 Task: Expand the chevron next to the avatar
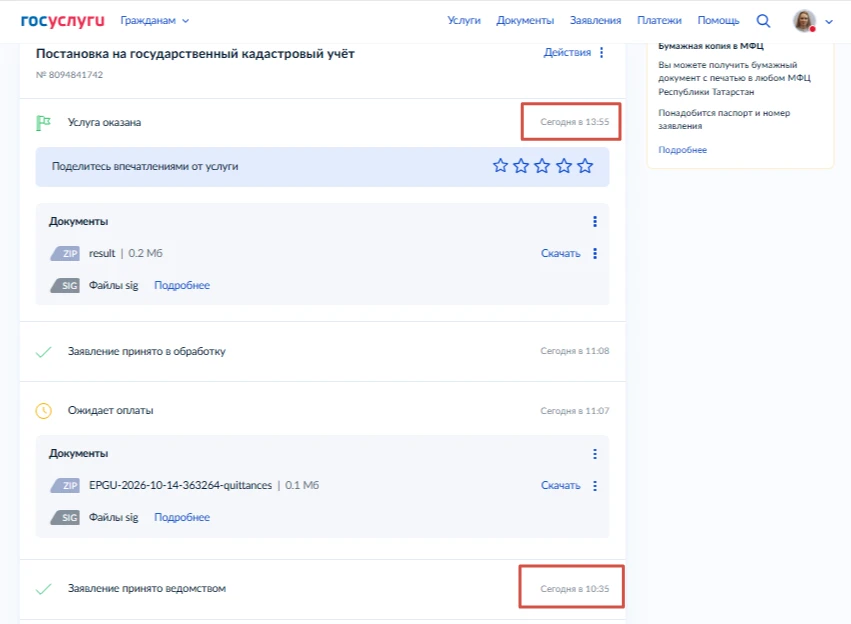coord(829,22)
